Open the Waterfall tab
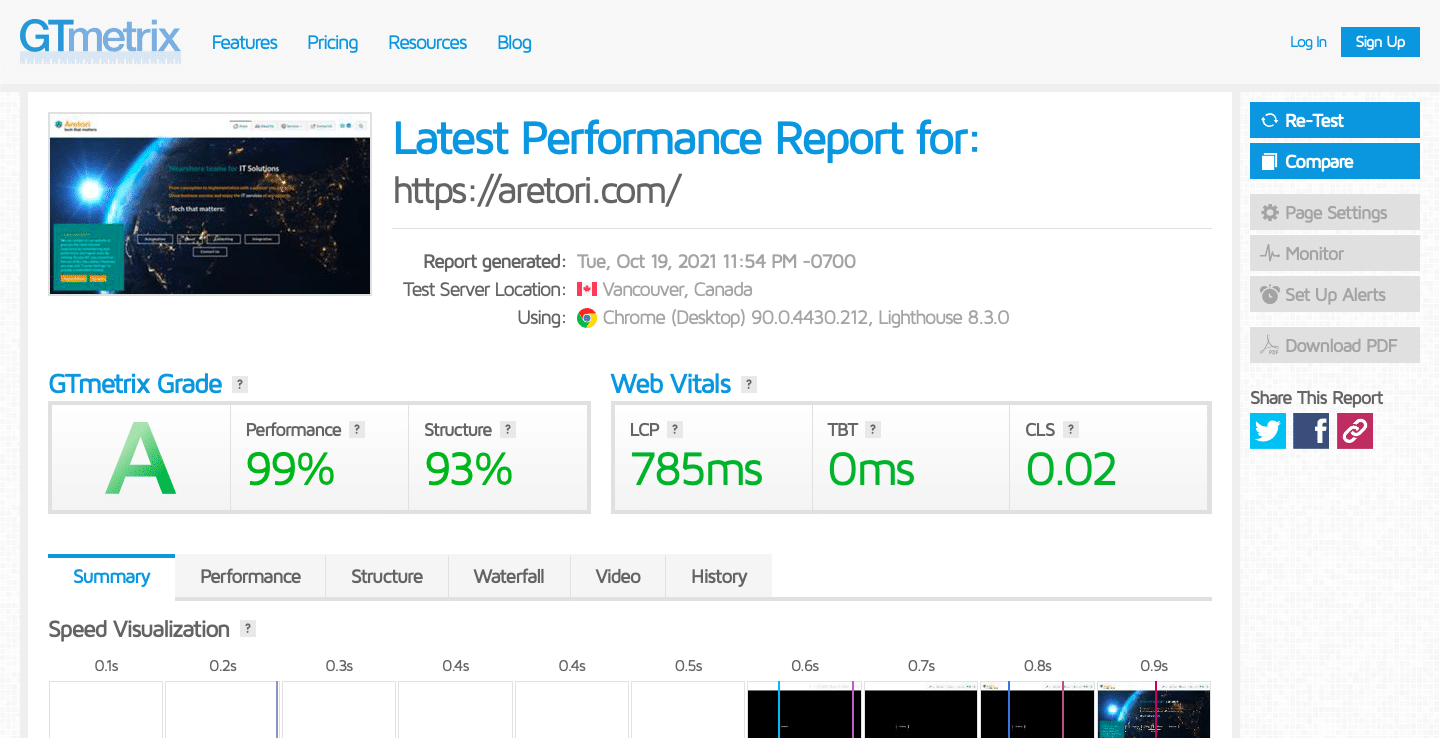Viewport: 1440px width, 738px height. click(x=509, y=576)
